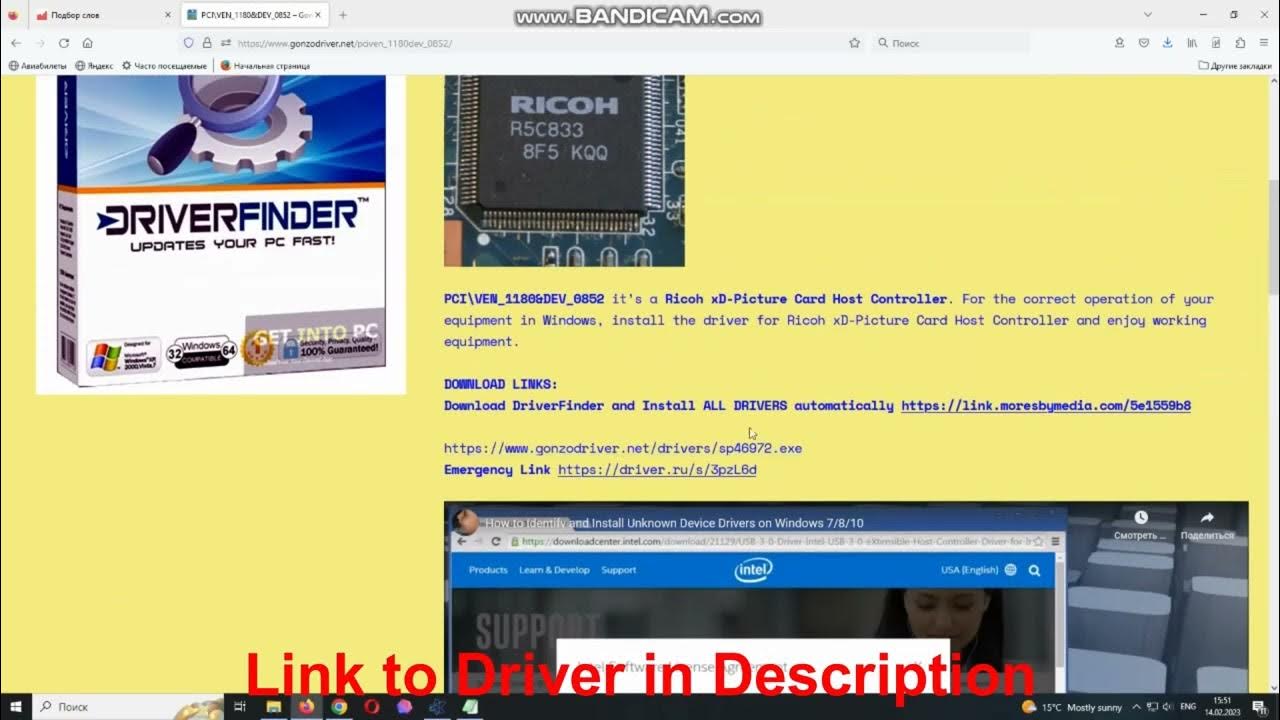Bookmark this page with the star icon
1280x720 pixels.
click(854, 43)
